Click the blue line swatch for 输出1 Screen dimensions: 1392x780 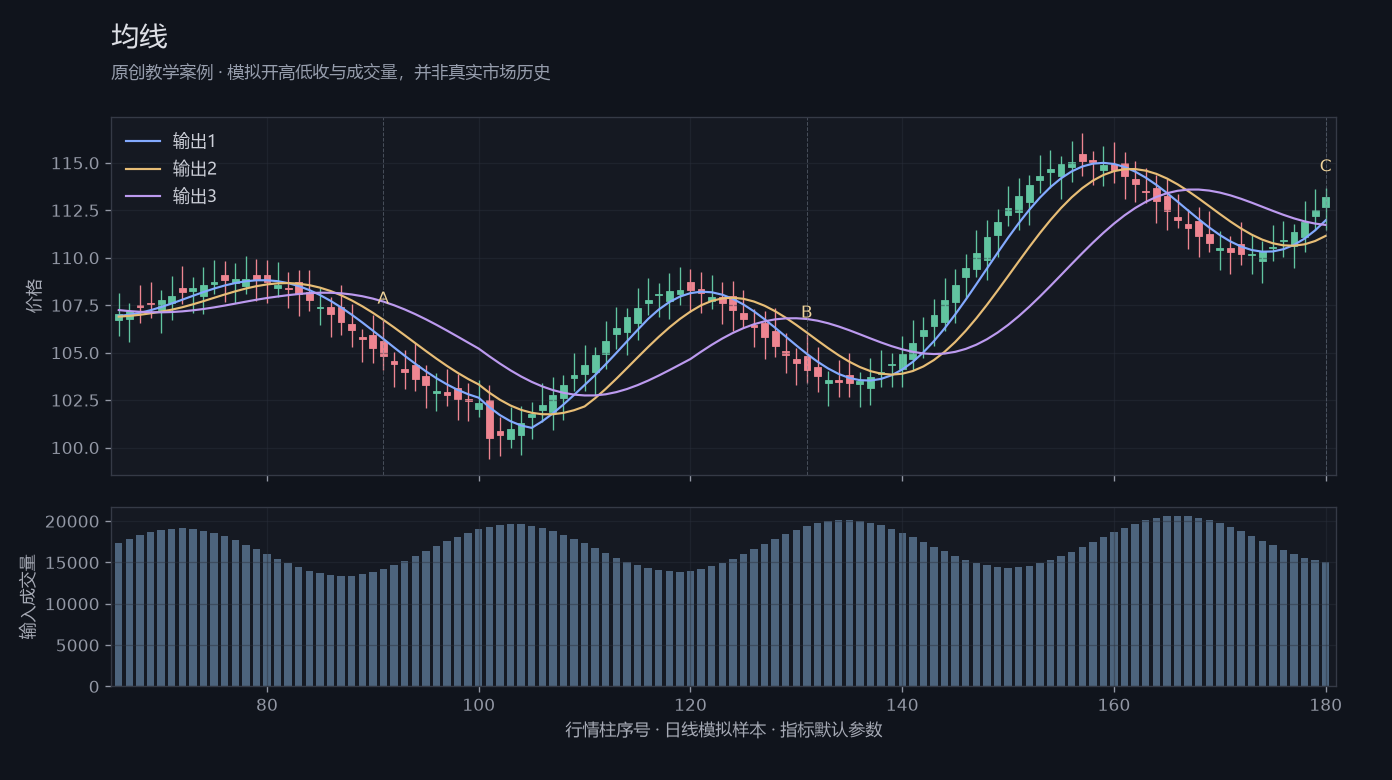[x=142, y=141]
